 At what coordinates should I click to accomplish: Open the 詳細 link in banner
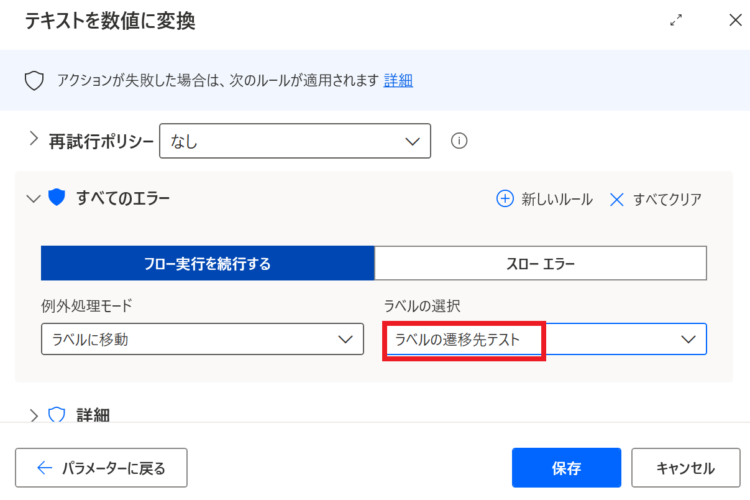pyautogui.click(x=398, y=80)
